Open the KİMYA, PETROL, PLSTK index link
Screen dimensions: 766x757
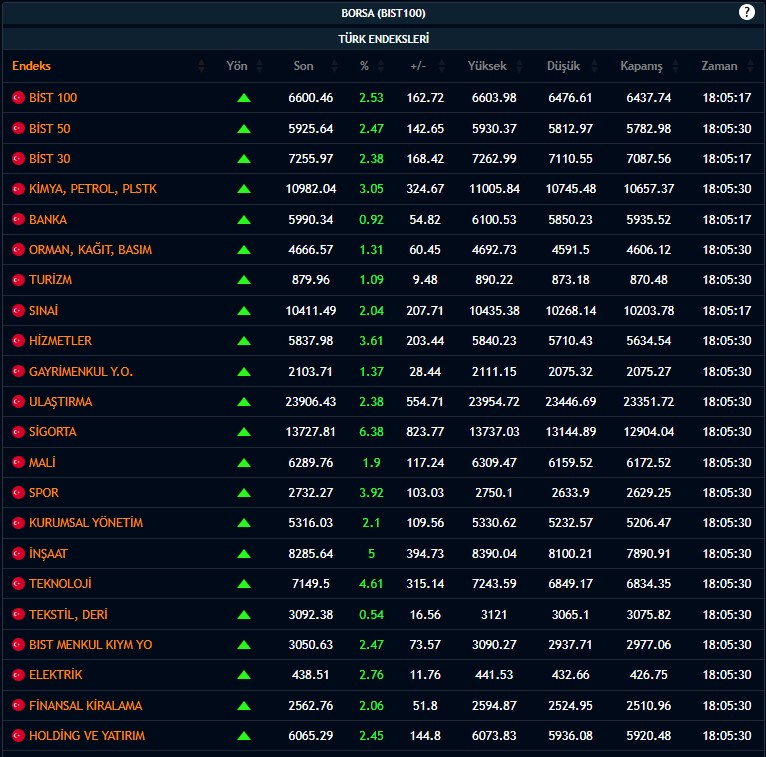[93, 189]
